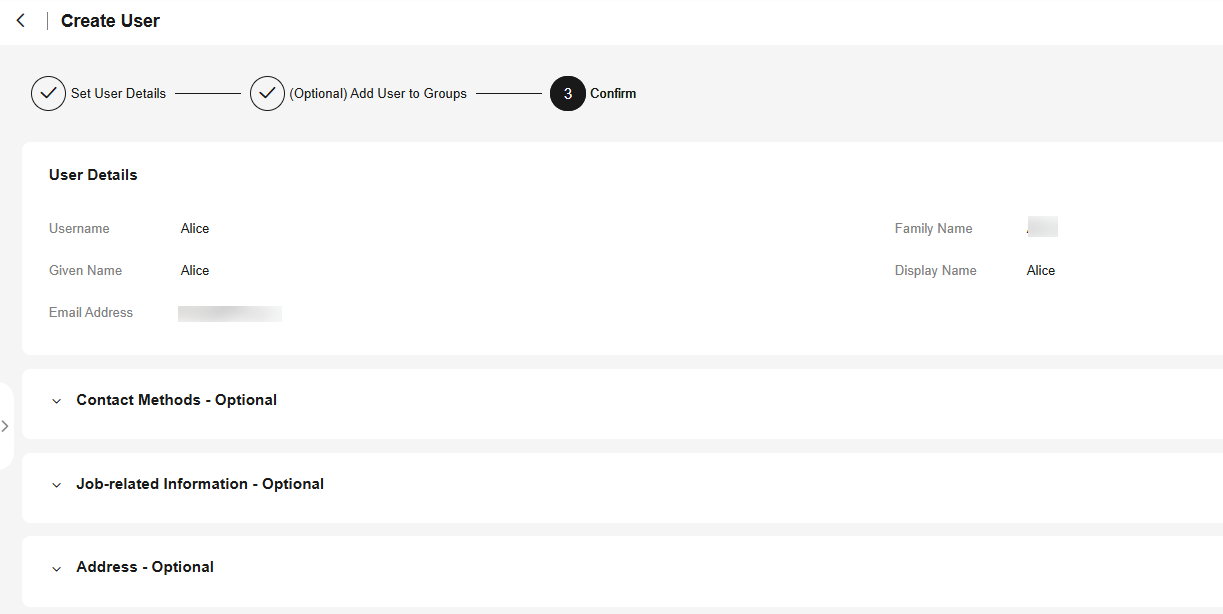Select the Confirm step label
Screen dimensions: 1223x614
click(613, 93)
